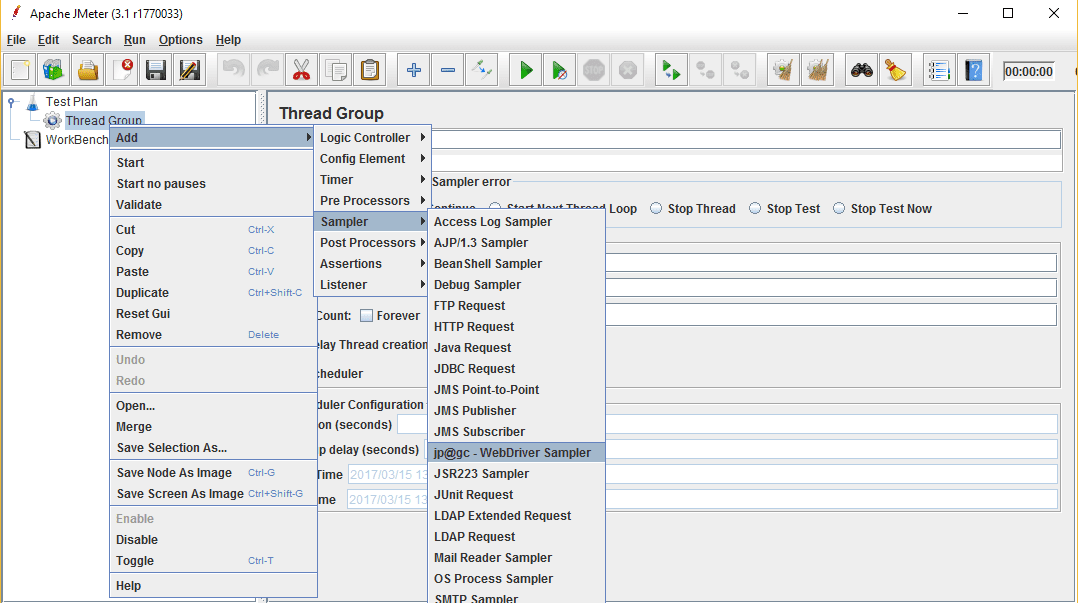The width and height of the screenshot is (1078, 603).
Task: Click the 00:00:00 test duration display
Action: [x=1031, y=70]
